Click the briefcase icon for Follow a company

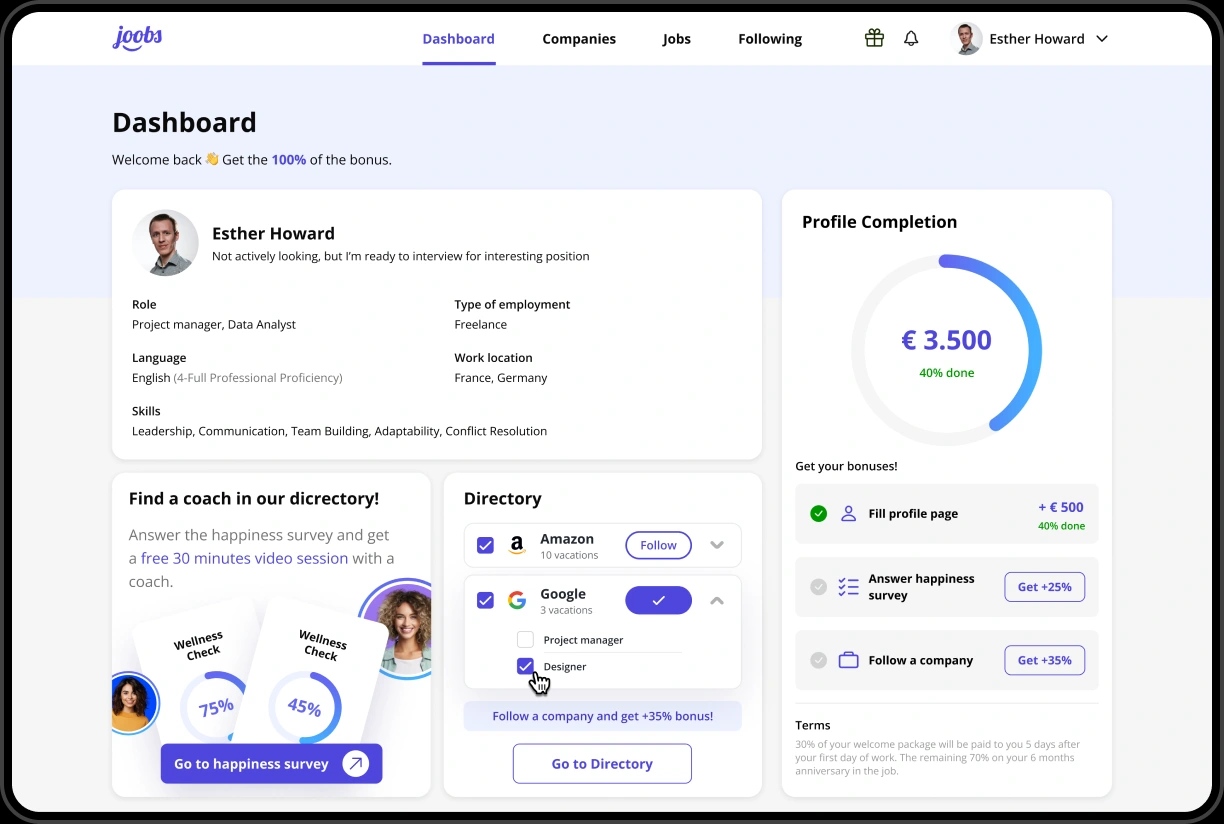(848, 660)
